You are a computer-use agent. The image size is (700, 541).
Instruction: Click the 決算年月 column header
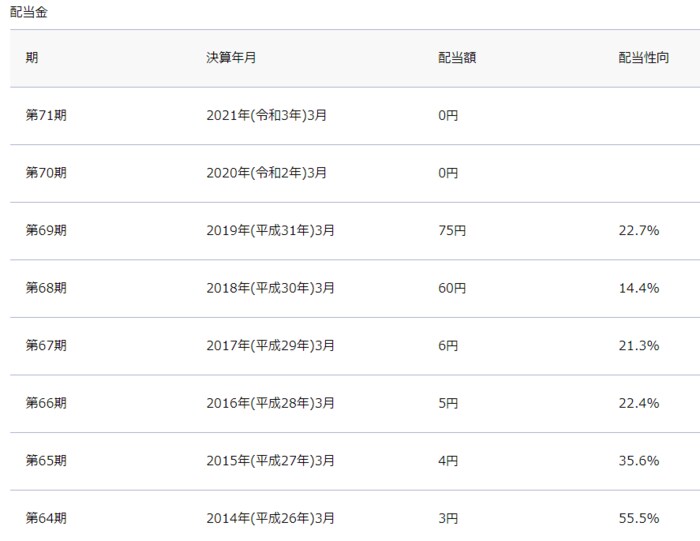[x=231, y=57]
